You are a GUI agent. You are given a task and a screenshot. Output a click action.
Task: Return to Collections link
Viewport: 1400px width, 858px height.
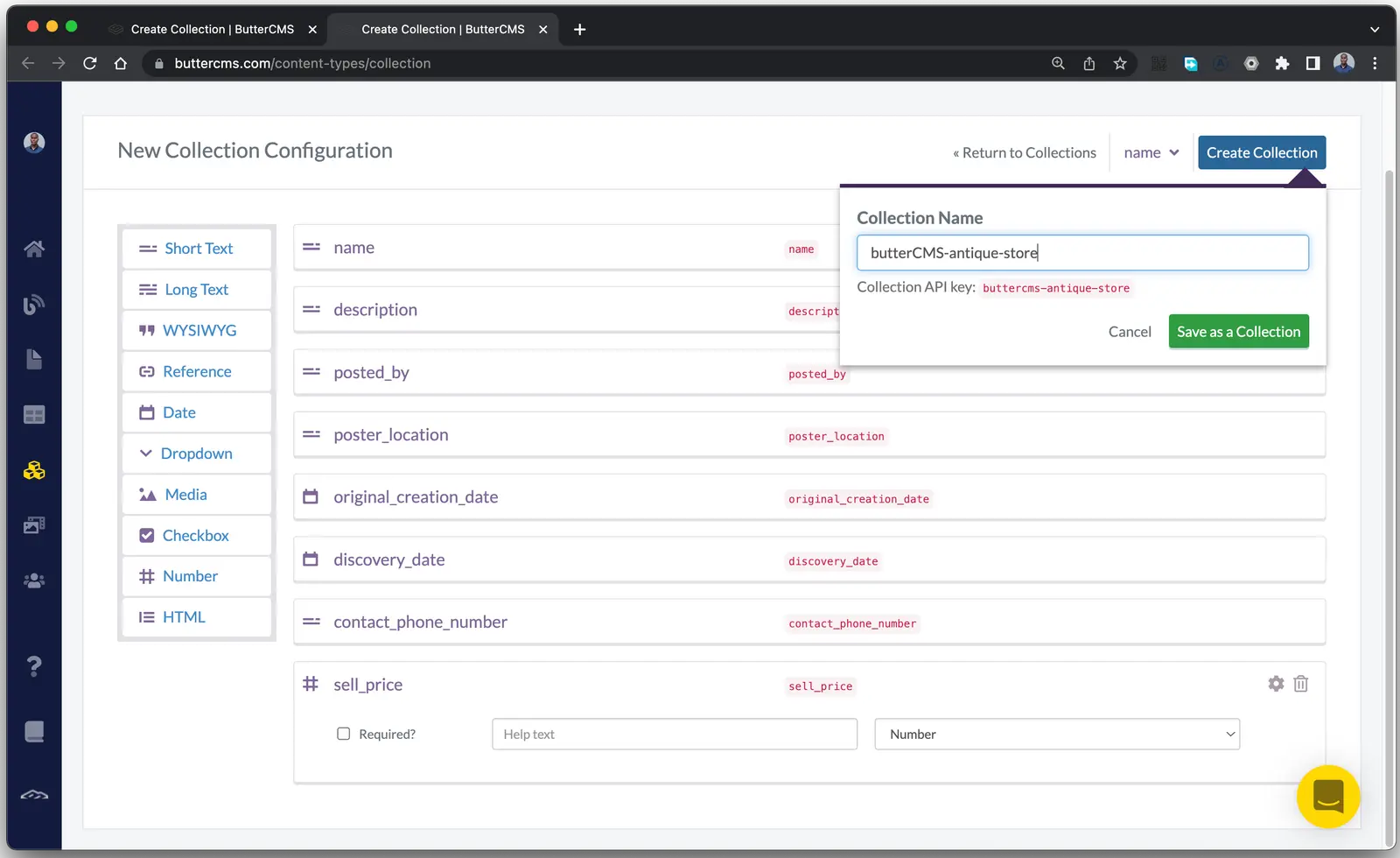(1025, 152)
